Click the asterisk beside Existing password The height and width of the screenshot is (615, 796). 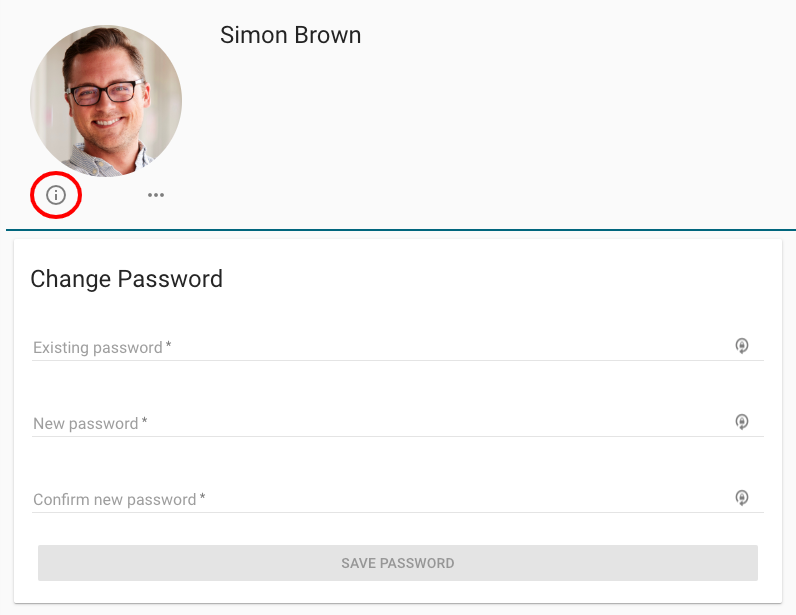[169, 346]
